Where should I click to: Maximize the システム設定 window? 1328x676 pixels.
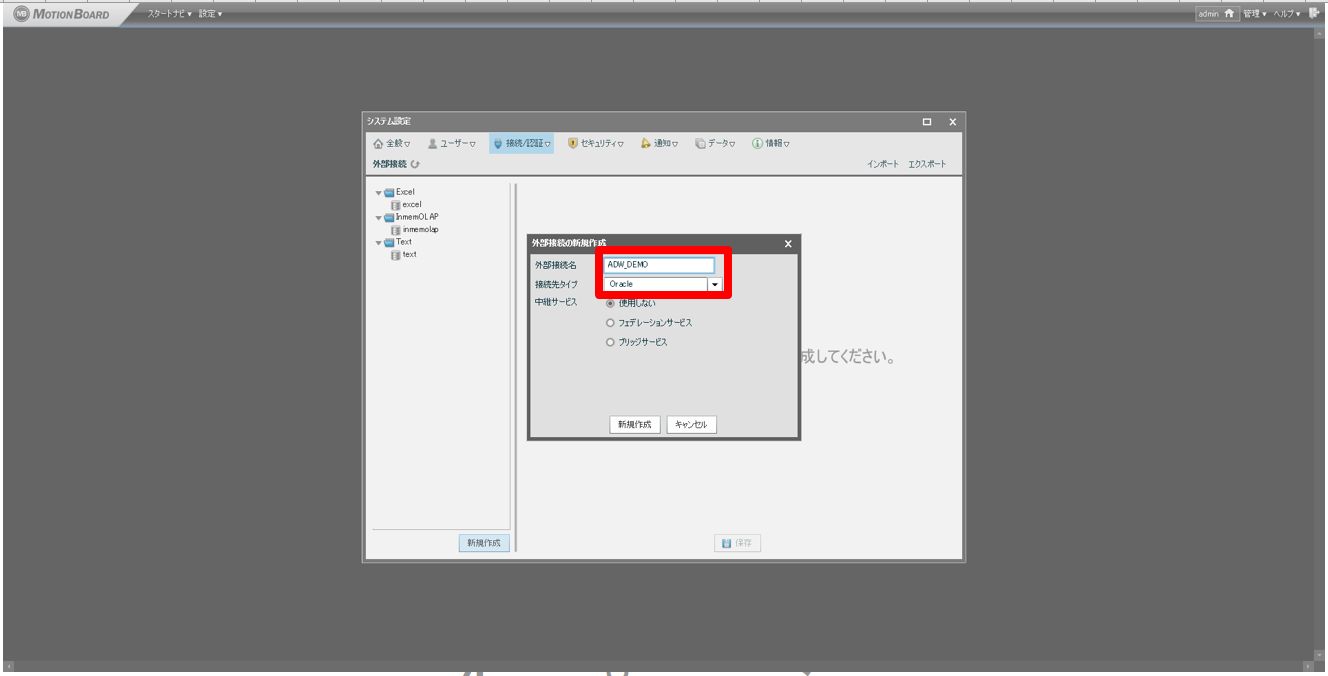928,122
